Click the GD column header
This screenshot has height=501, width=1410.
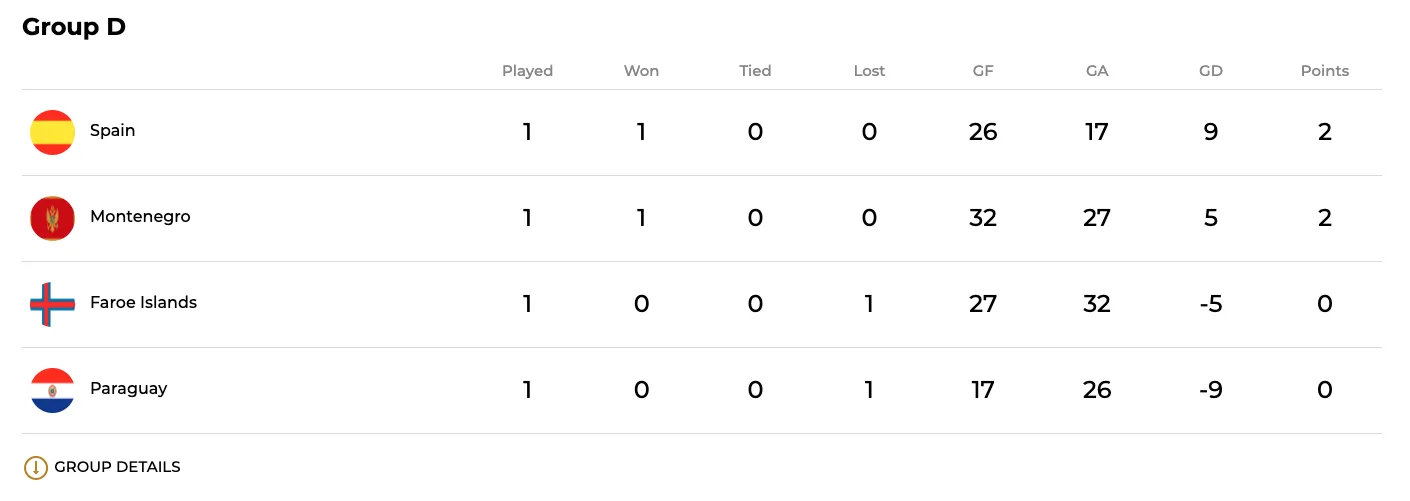click(1210, 71)
